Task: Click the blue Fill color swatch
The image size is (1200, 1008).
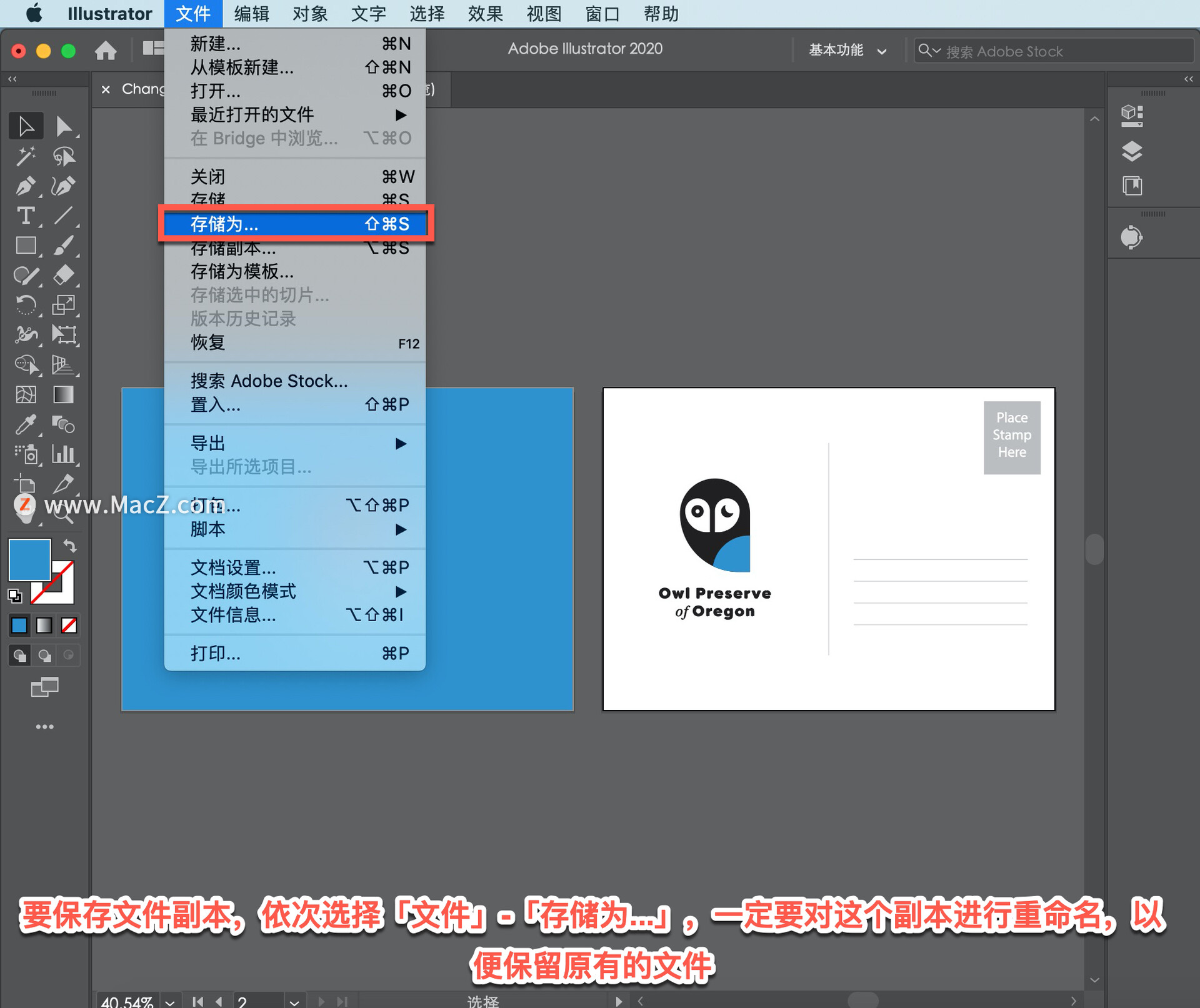Action: click(29, 559)
